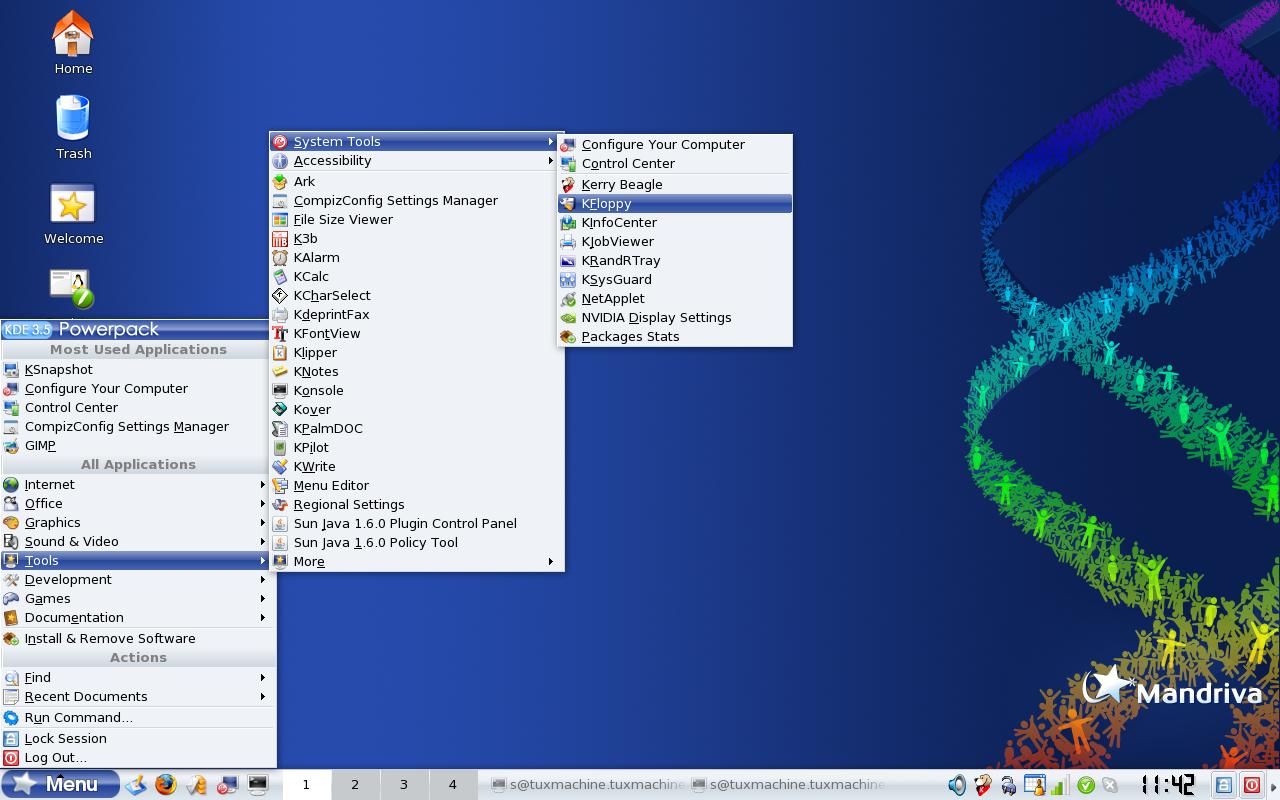Open the Konsole terminal launcher in panel

tap(258, 785)
